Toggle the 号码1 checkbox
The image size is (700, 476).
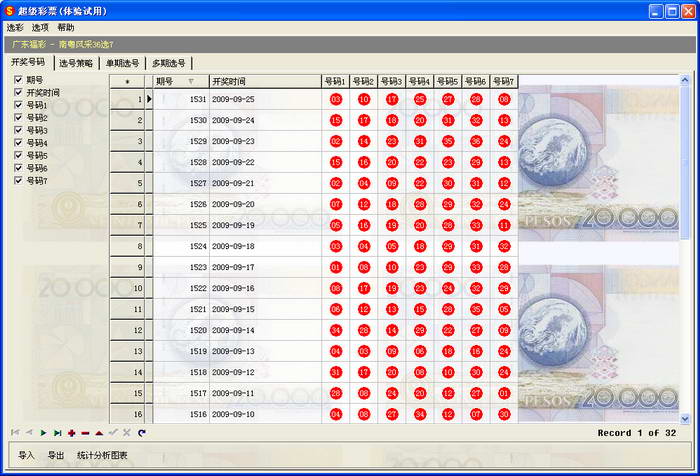pyautogui.click(x=18, y=104)
